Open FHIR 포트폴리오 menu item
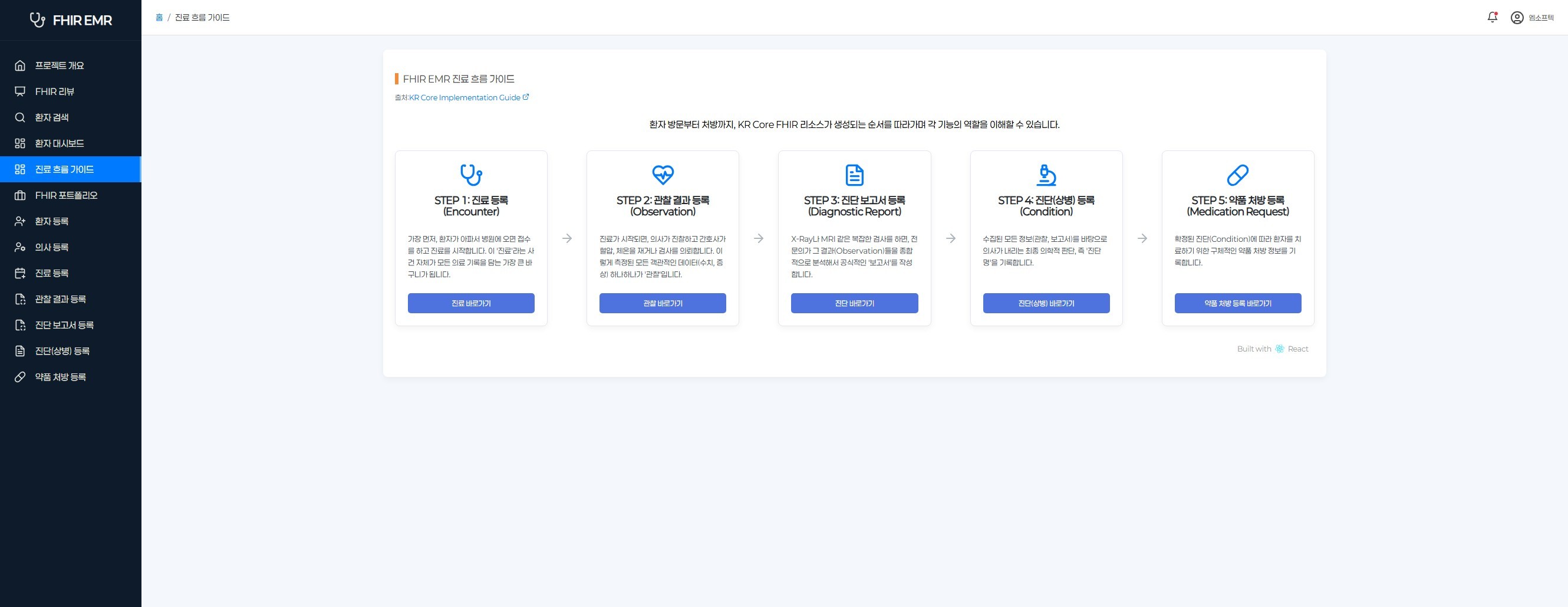 coord(71,195)
